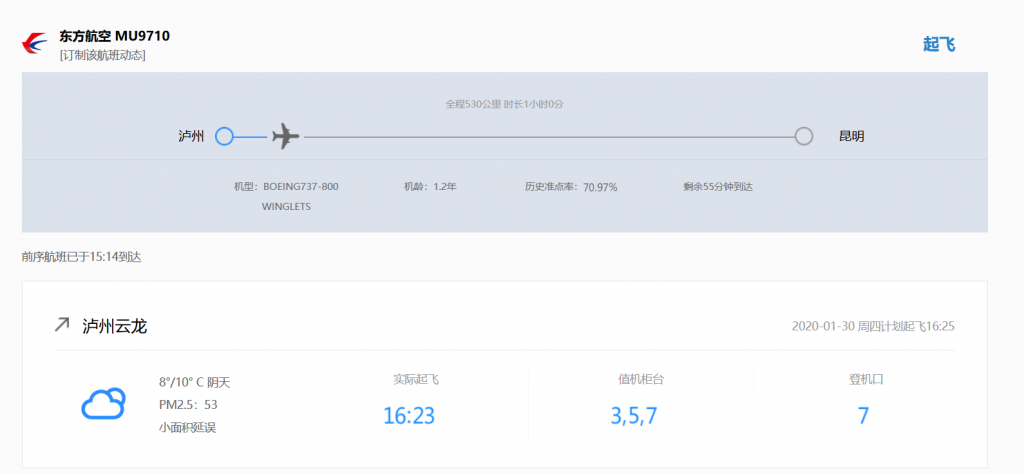Click the cloudy weather icon
This screenshot has height=474, width=1024.
pyautogui.click(x=103, y=403)
